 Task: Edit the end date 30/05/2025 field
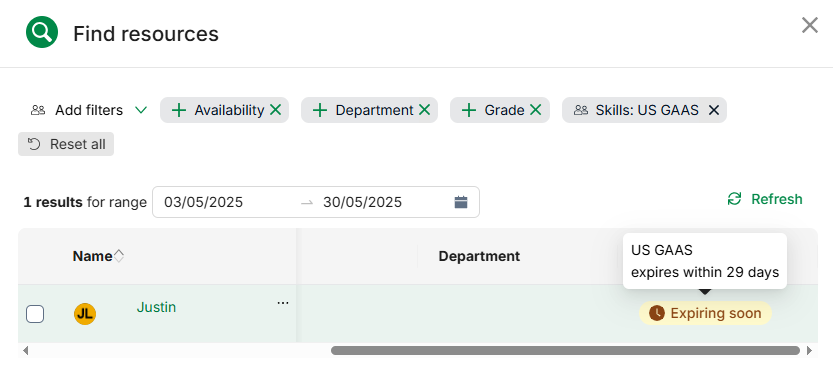[362, 202]
